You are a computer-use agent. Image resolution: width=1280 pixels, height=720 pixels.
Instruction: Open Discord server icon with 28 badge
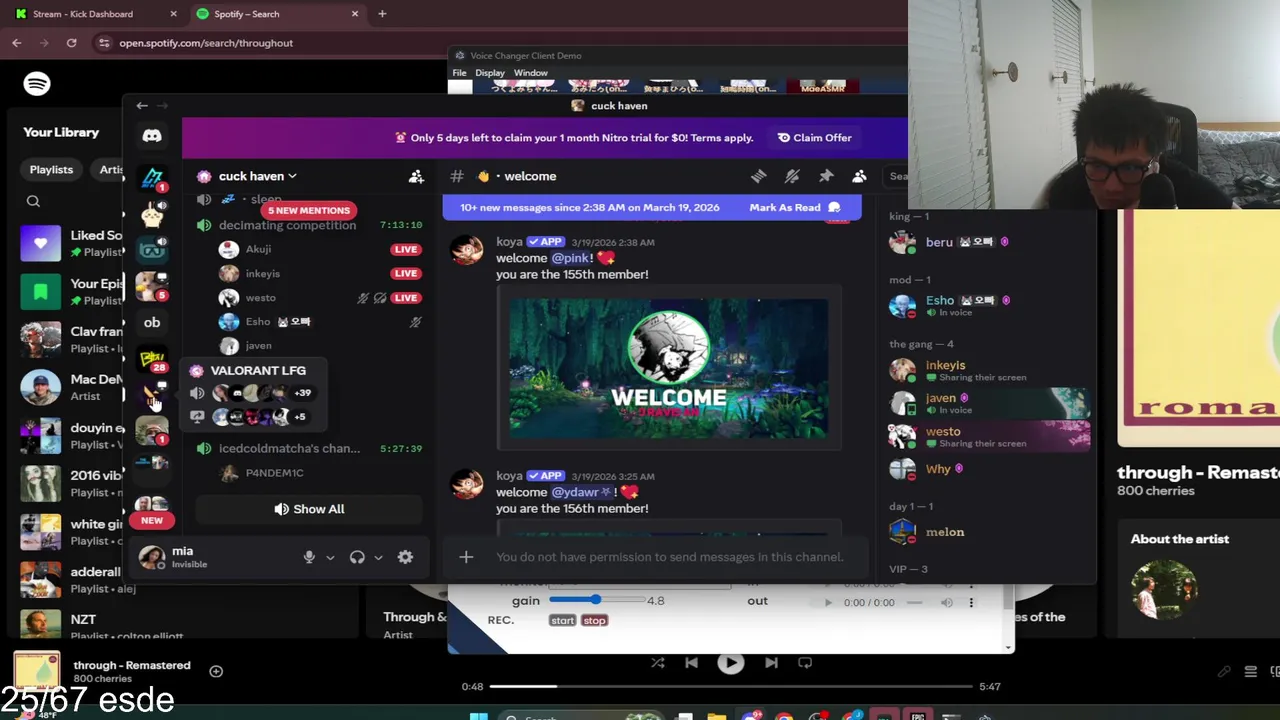[x=152, y=358]
